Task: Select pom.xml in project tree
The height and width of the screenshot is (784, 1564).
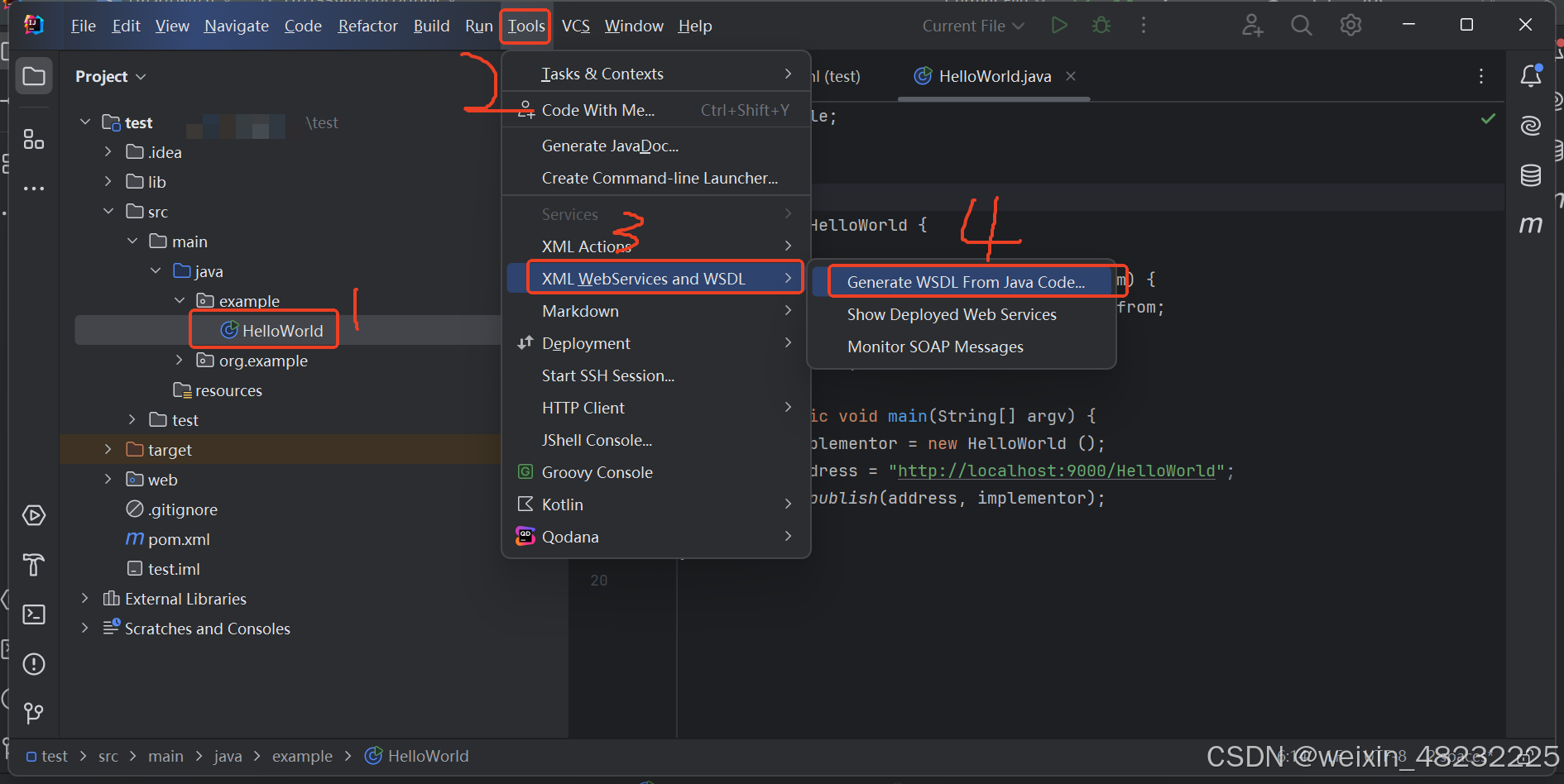Action: pos(179,539)
